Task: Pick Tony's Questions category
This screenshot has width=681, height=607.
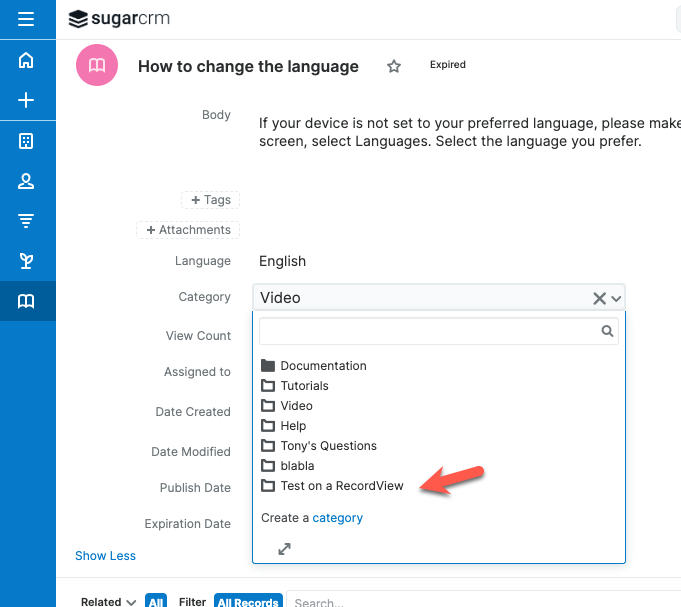Action: point(328,446)
